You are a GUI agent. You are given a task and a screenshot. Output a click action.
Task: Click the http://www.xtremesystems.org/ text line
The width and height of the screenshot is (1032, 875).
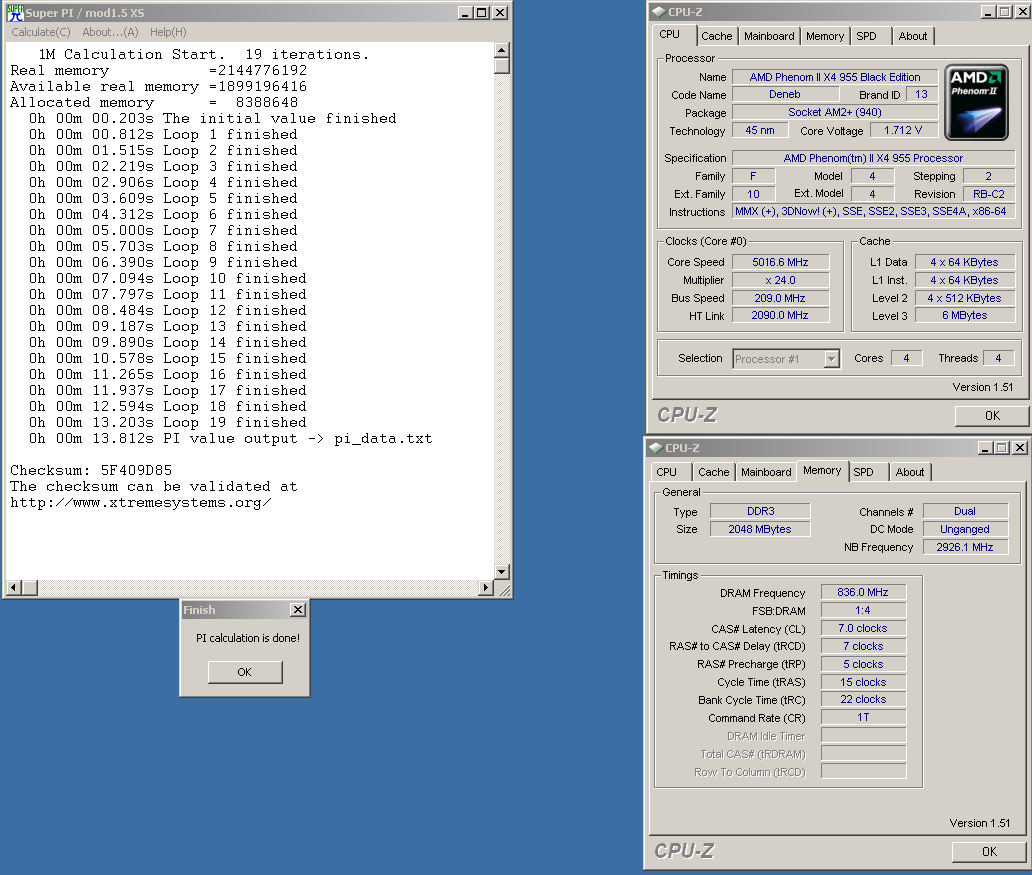(141, 502)
